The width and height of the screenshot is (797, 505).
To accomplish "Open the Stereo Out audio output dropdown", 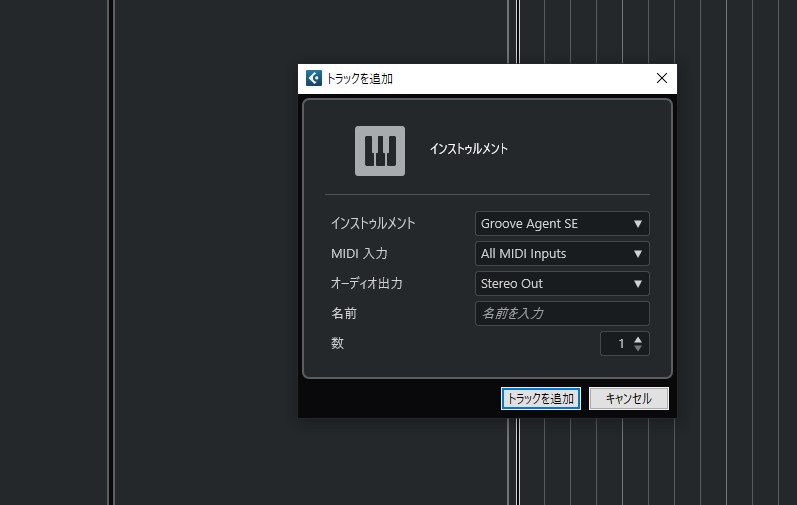I will coord(562,283).
